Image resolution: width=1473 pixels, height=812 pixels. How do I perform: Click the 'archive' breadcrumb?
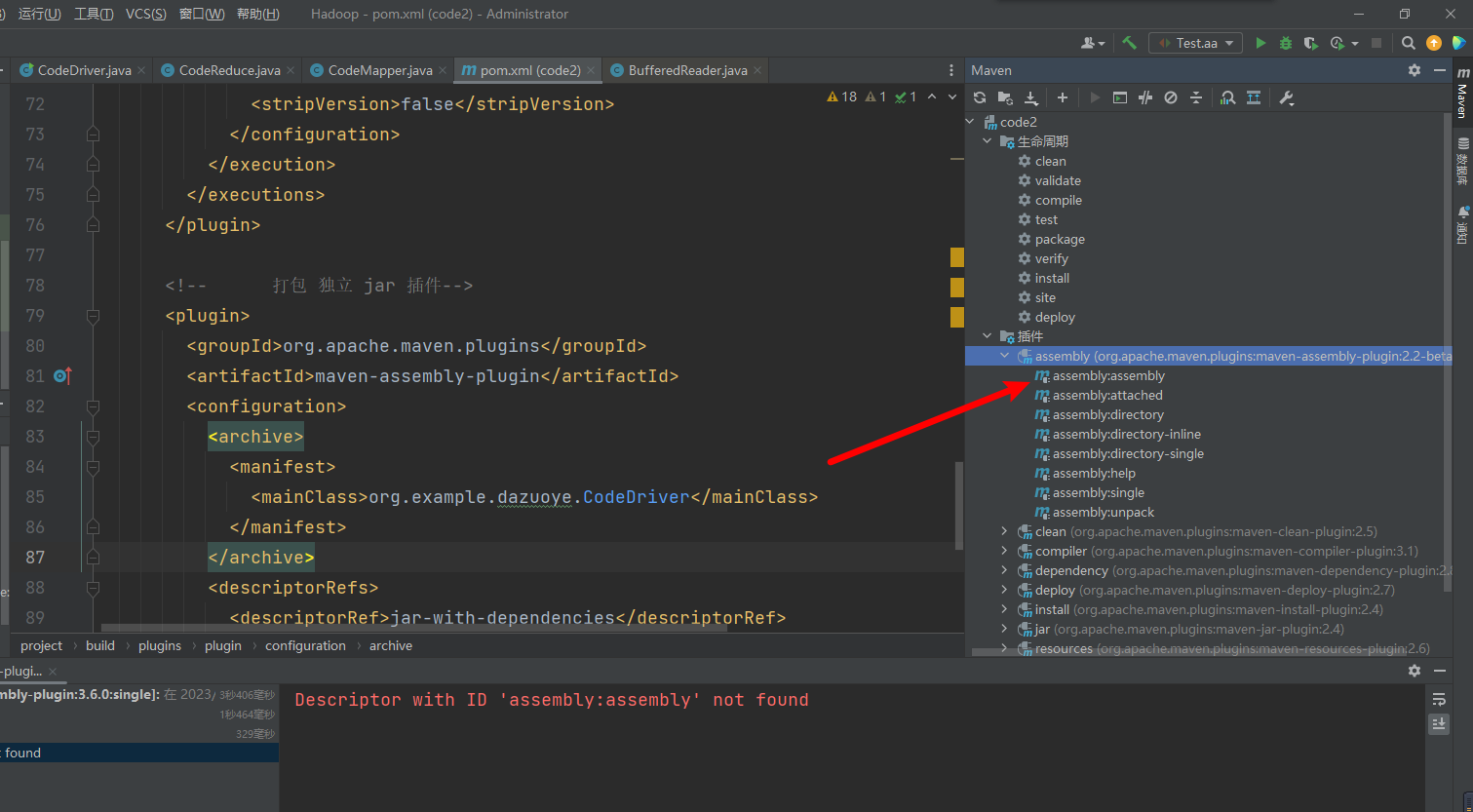click(391, 645)
